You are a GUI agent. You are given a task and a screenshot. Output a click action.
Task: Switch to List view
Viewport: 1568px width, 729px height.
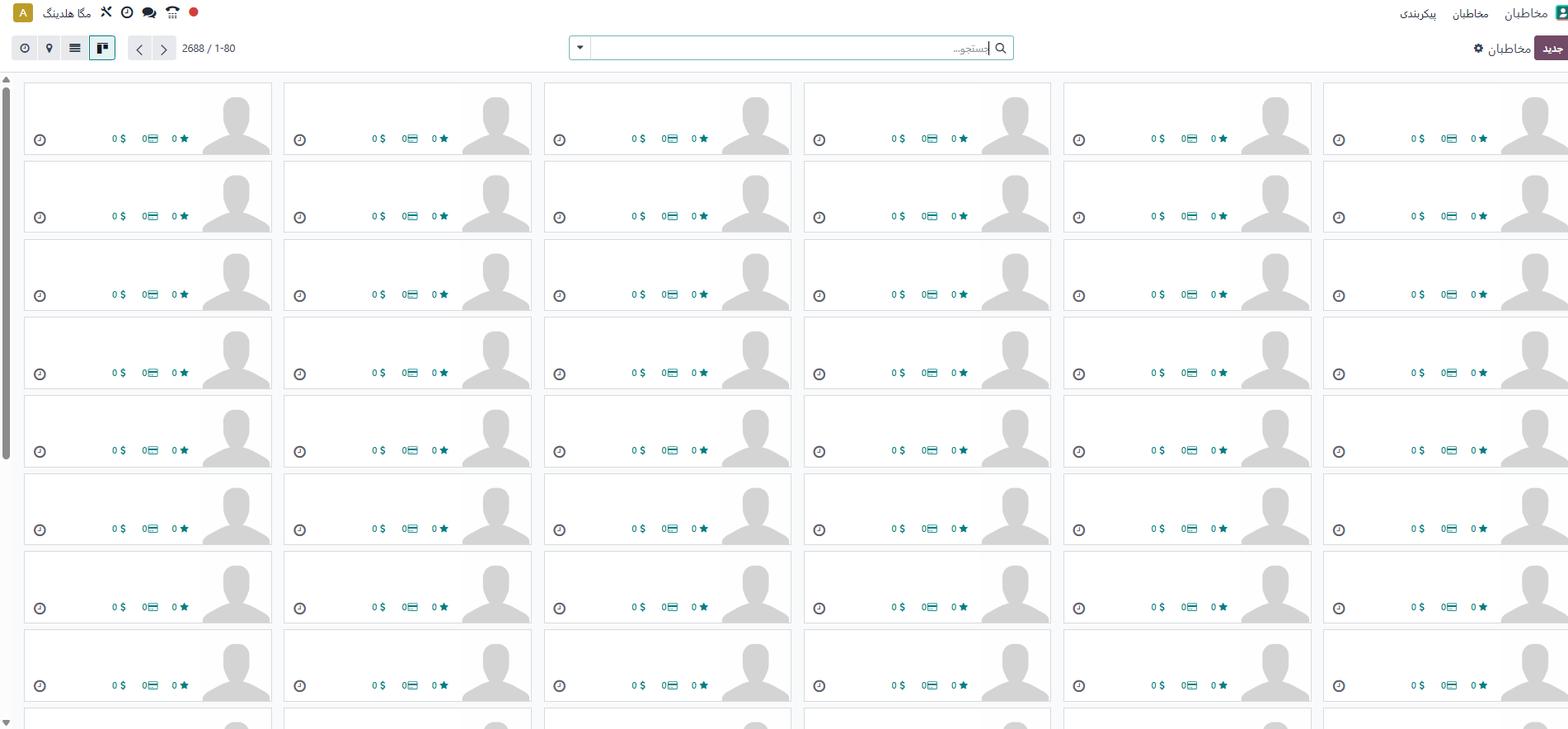click(x=75, y=49)
